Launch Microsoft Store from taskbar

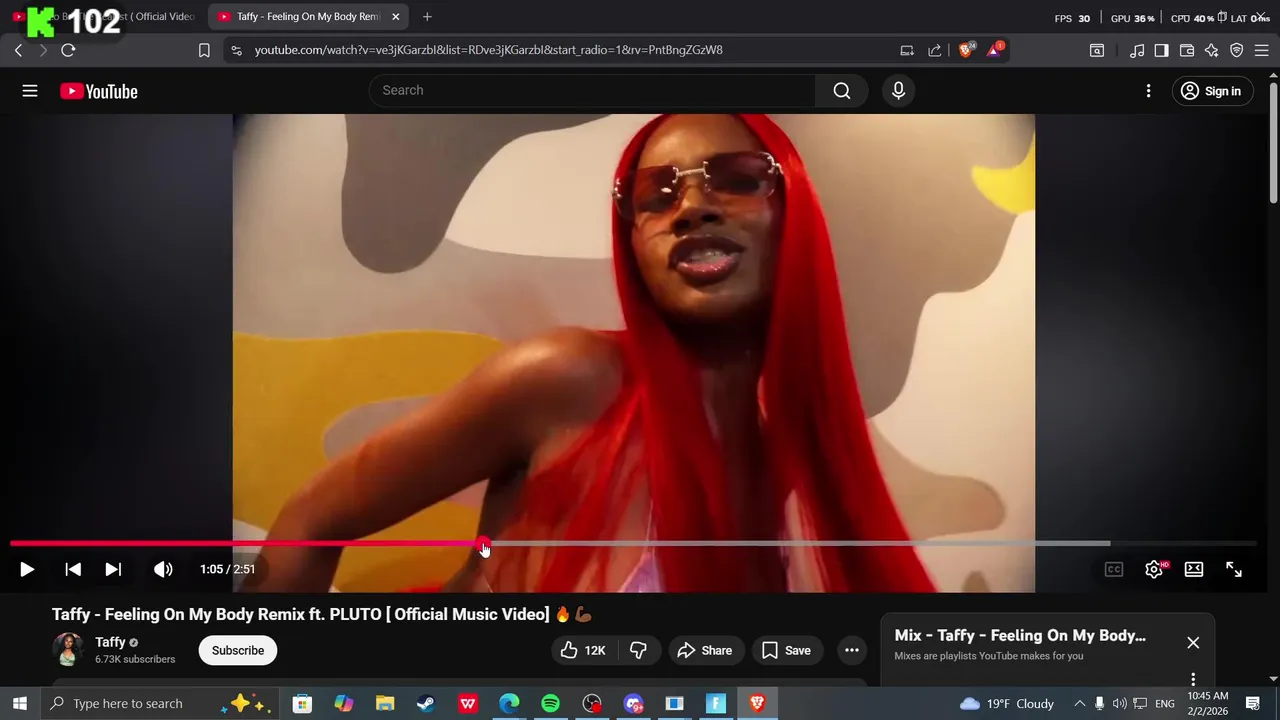pos(302,703)
